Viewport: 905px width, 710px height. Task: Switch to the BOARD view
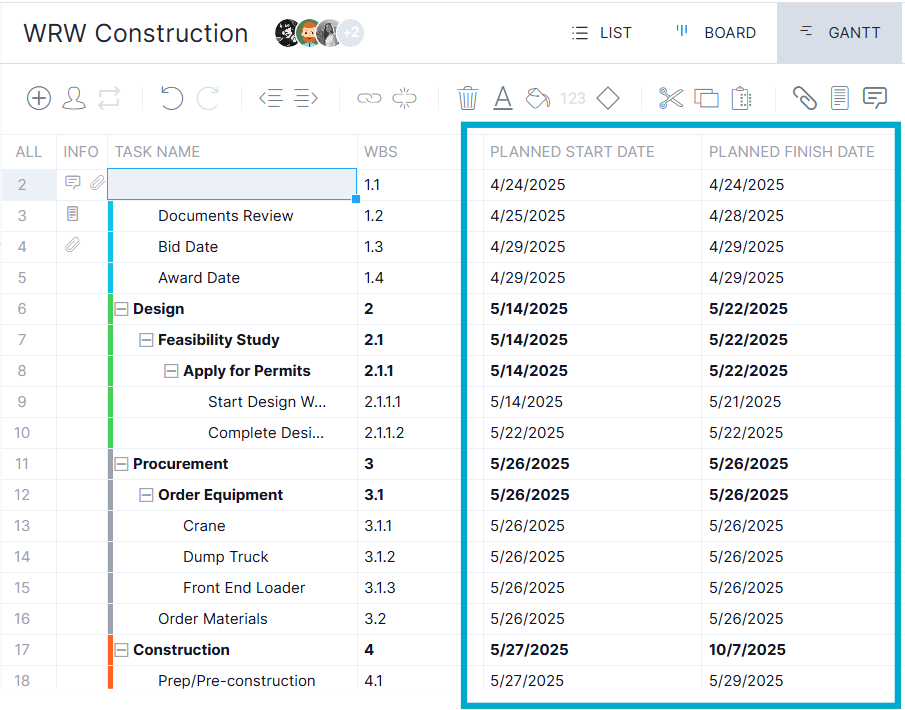coord(714,32)
